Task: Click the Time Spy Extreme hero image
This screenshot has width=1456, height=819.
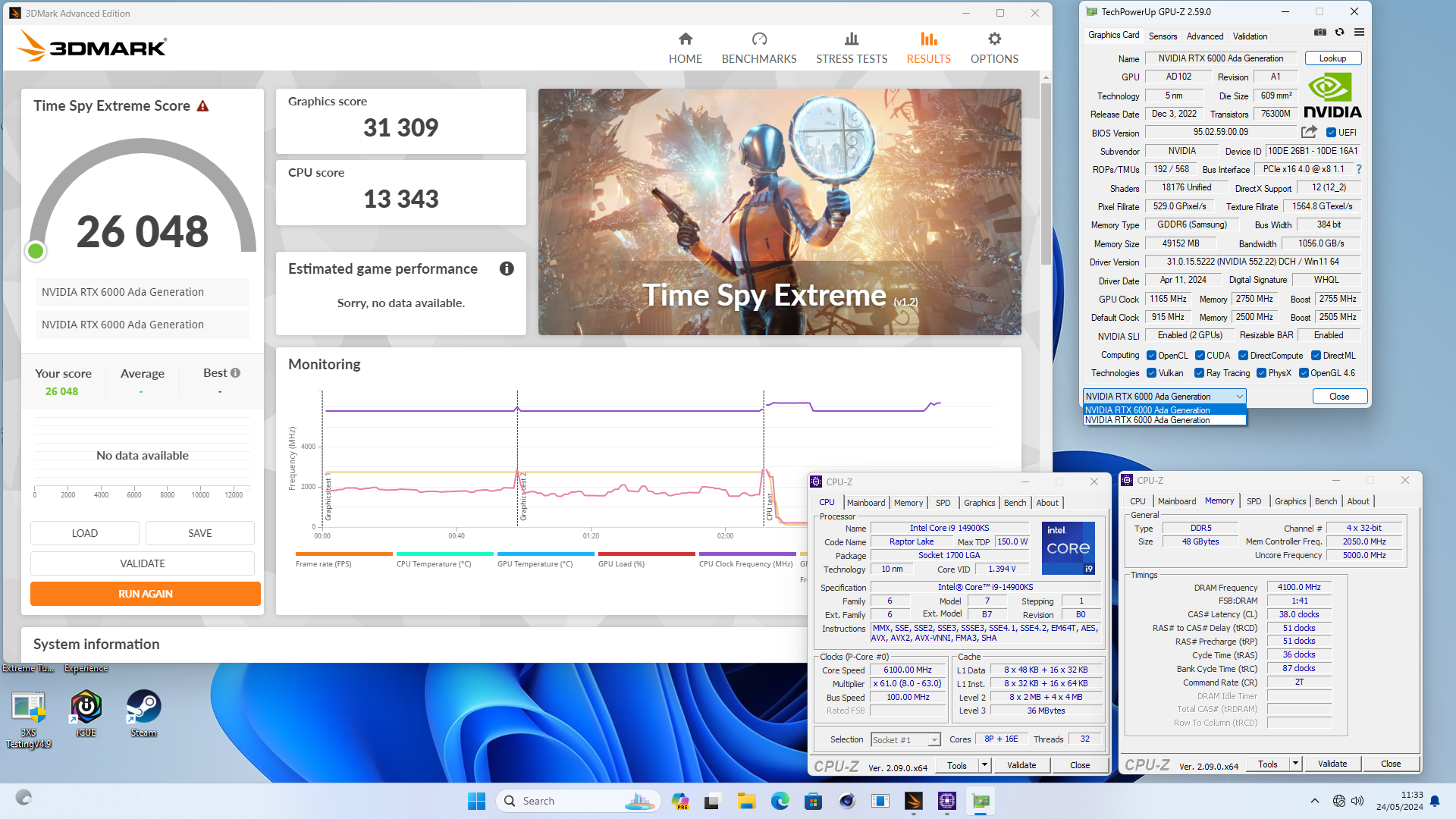Action: pyautogui.click(x=780, y=212)
